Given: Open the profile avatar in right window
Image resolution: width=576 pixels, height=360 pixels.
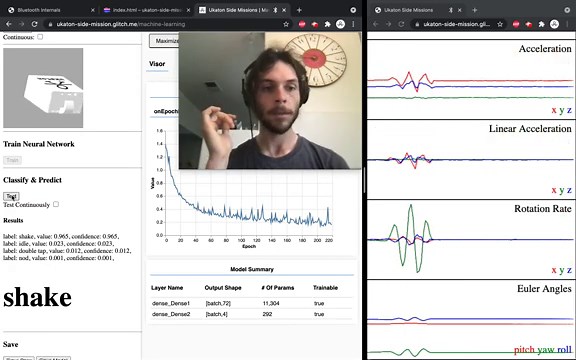Looking at the screenshot, I should point(554,24).
